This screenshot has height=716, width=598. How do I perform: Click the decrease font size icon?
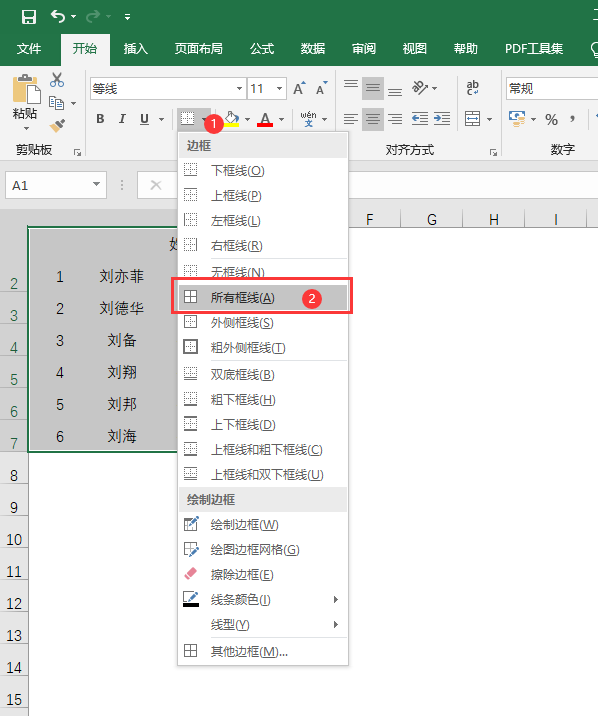coord(322,88)
